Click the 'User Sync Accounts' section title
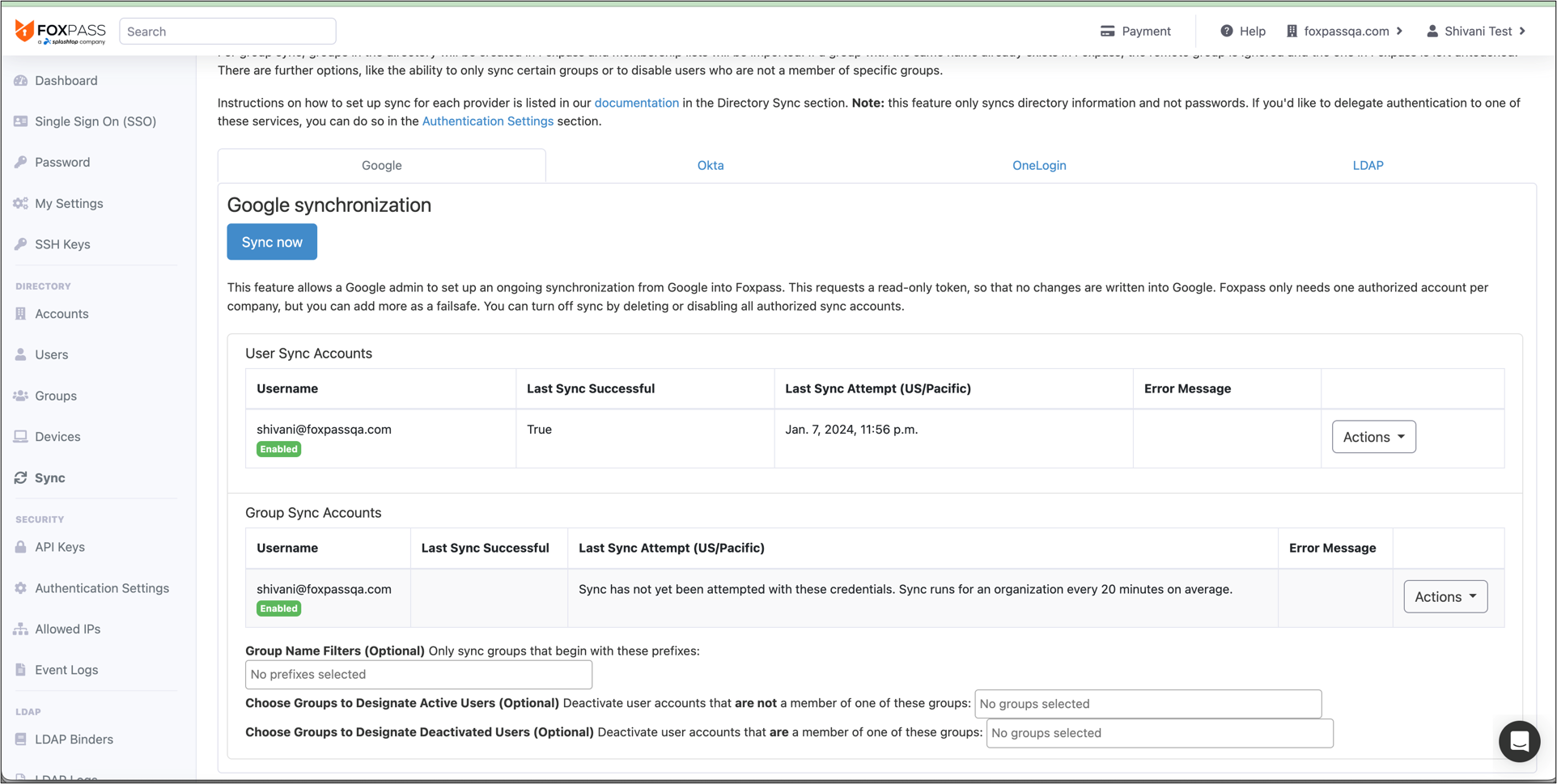Screen dimensions: 1557x784 tap(308, 354)
